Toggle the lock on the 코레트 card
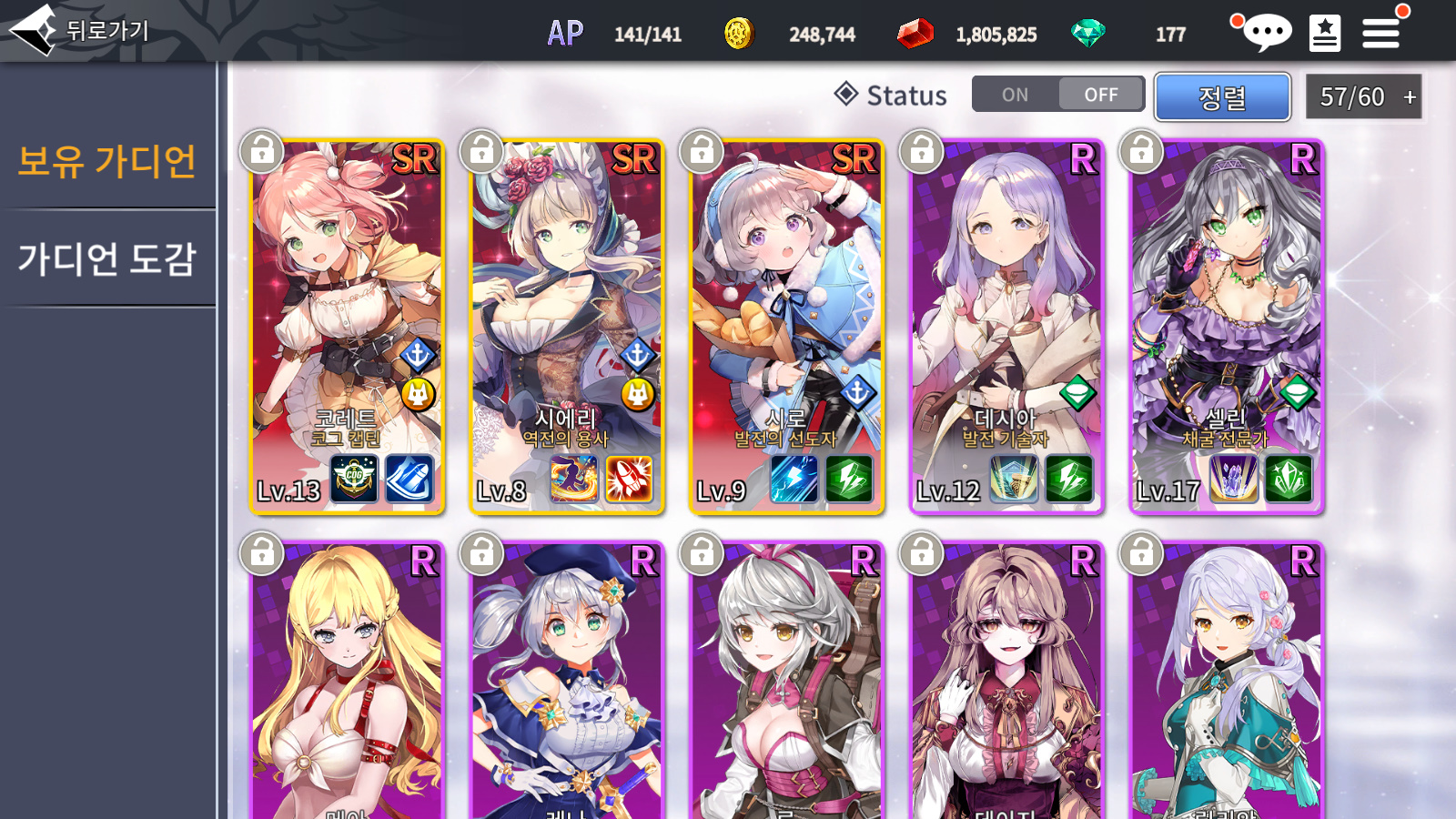 coord(262,151)
